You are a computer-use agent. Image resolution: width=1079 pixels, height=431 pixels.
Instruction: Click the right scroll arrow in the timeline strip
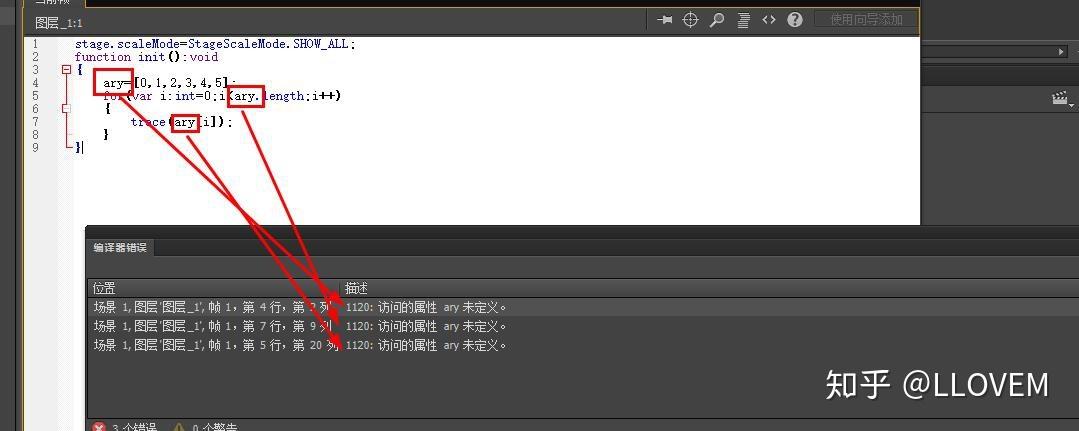1062,52
